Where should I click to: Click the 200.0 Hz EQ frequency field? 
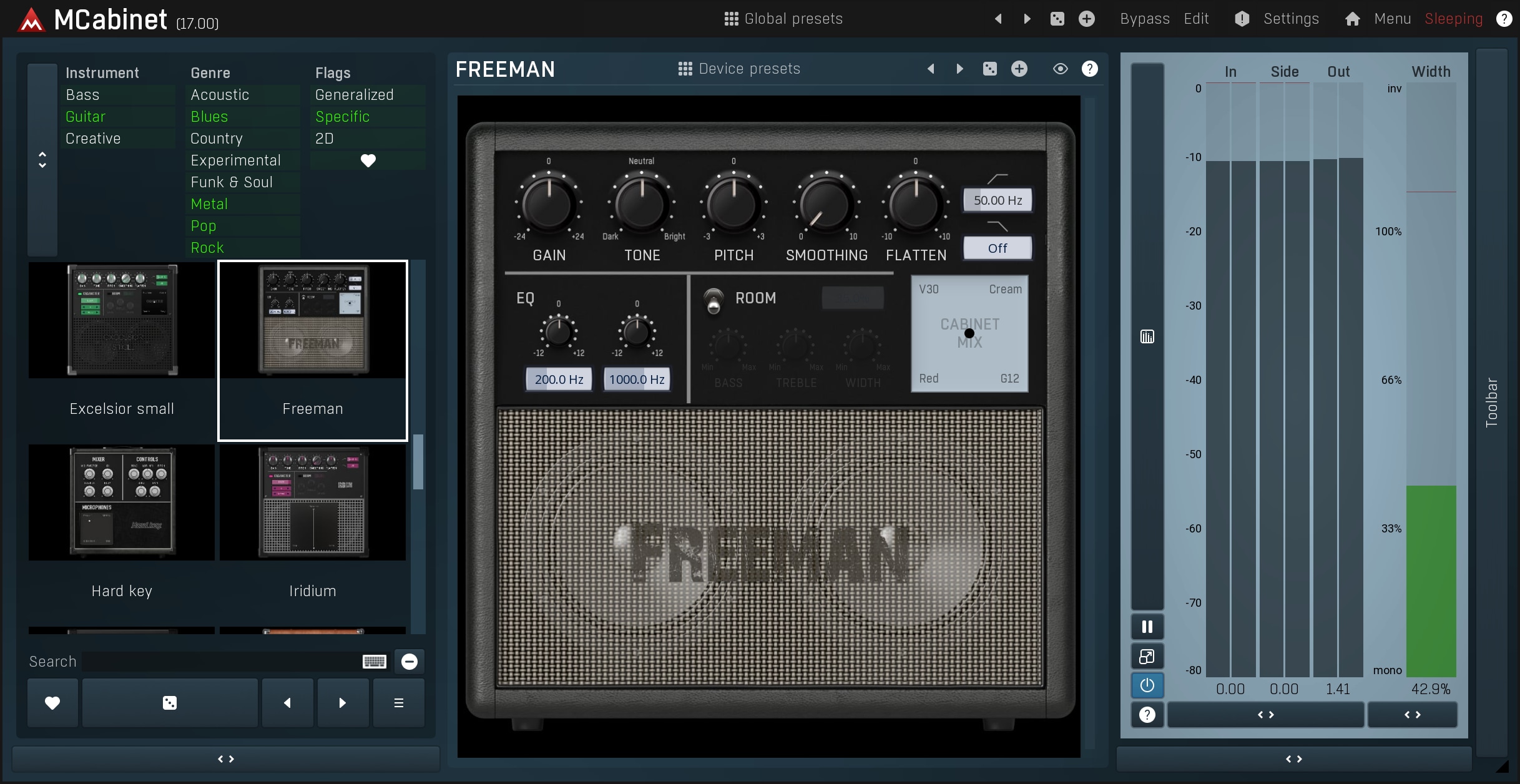tap(559, 380)
